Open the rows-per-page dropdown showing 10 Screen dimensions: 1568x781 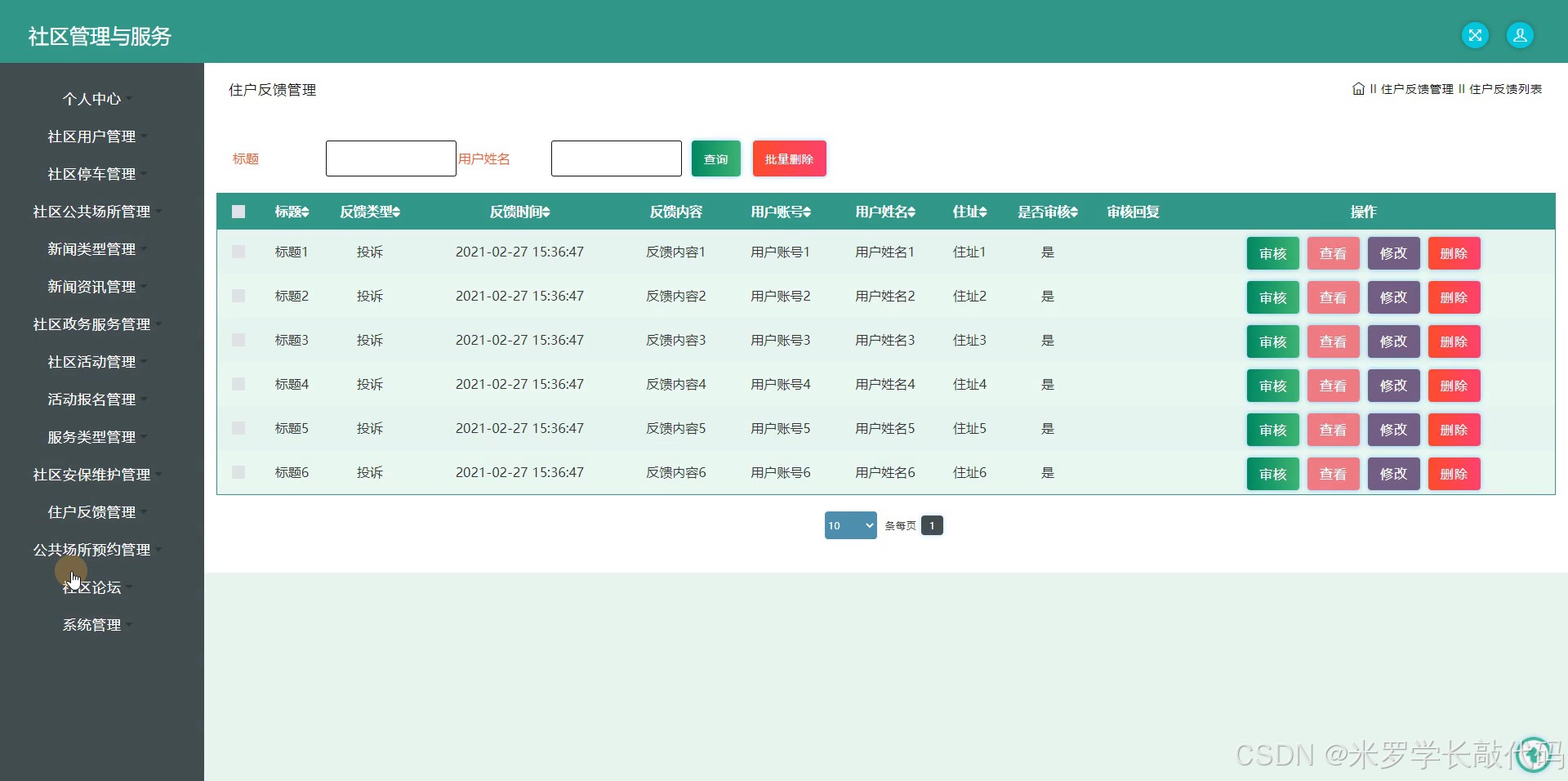click(850, 525)
